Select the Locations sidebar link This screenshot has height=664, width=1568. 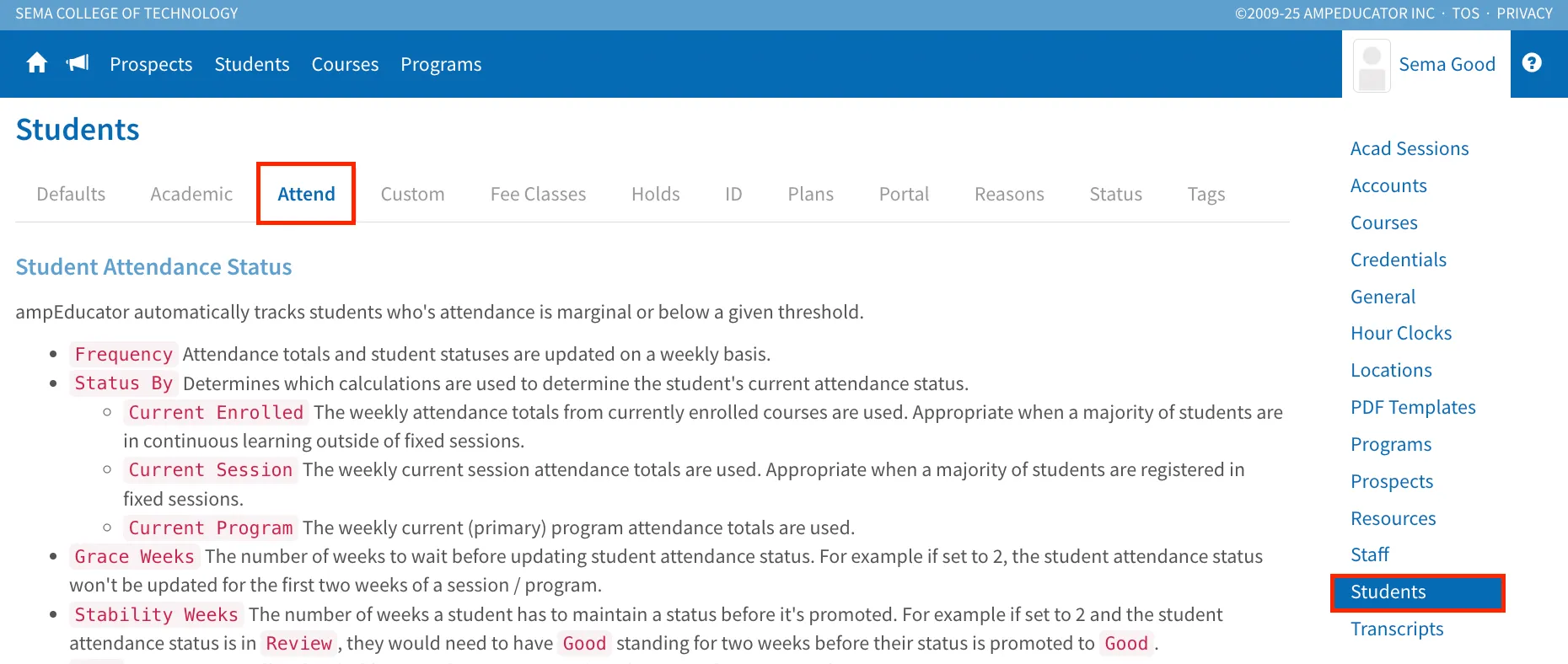[1391, 370]
